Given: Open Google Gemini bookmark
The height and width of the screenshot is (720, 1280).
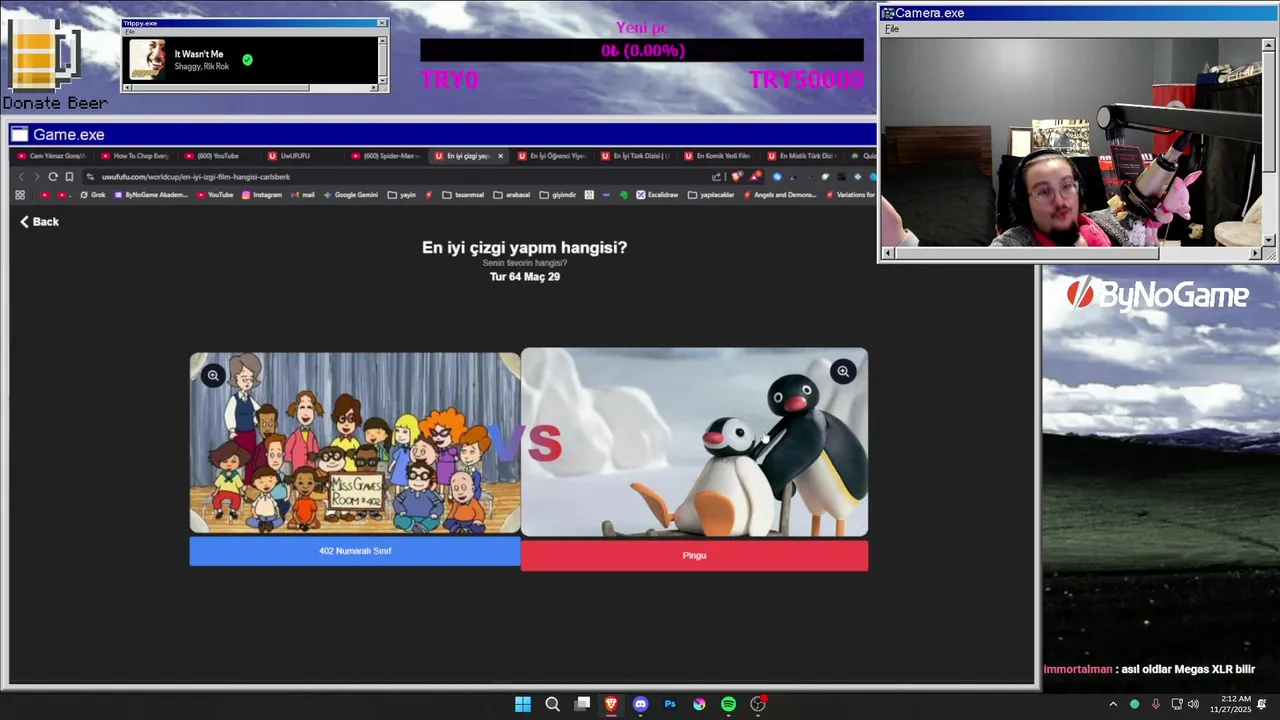Looking at the screenshot, I should pos(351,195).
